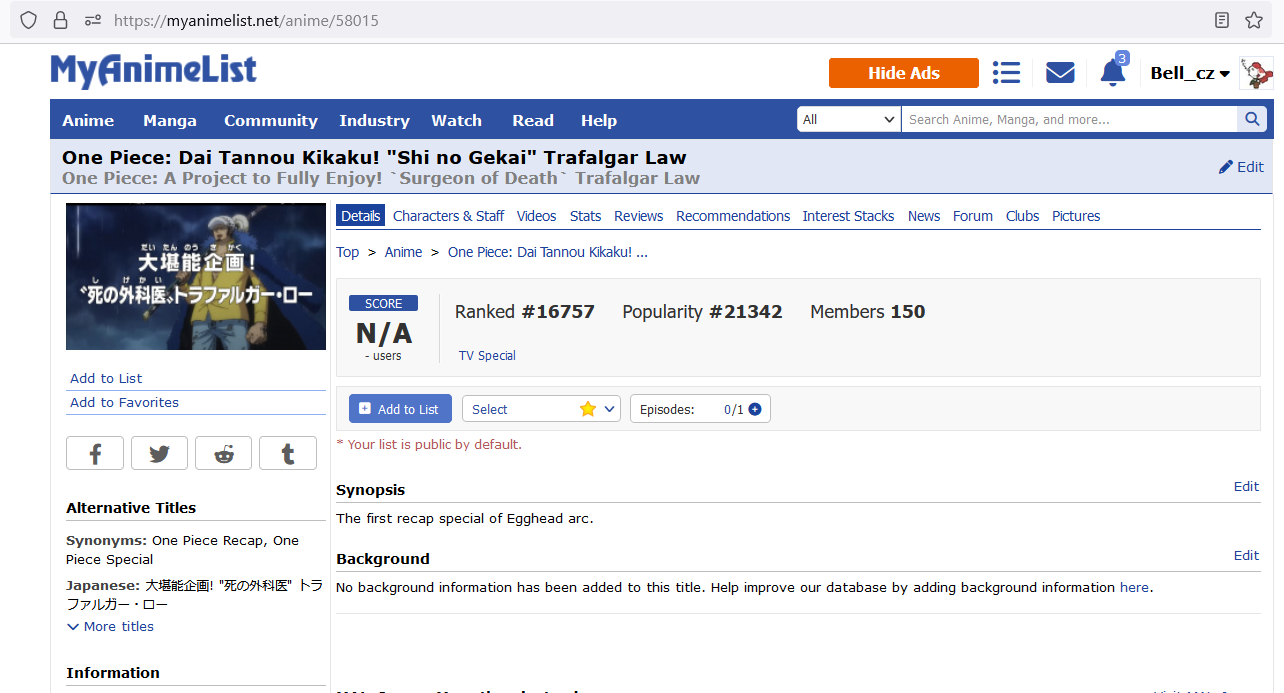Viewport: 1284px width, 693px height.
Task: Toggle reader view icon in address bar
Action: coord(1221,20)
